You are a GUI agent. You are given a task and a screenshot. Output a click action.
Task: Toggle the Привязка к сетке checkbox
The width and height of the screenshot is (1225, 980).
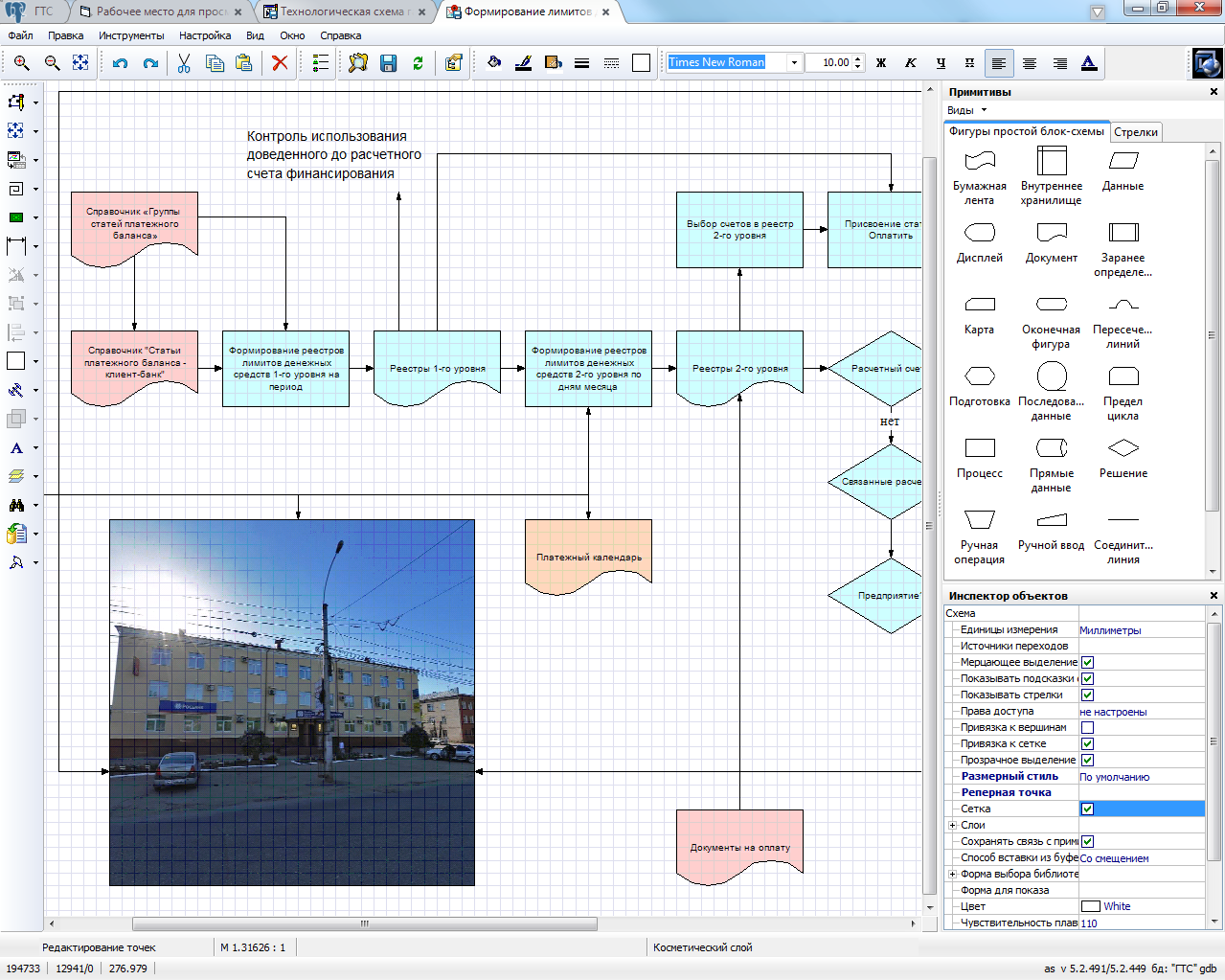click(x=1087, y=744)
